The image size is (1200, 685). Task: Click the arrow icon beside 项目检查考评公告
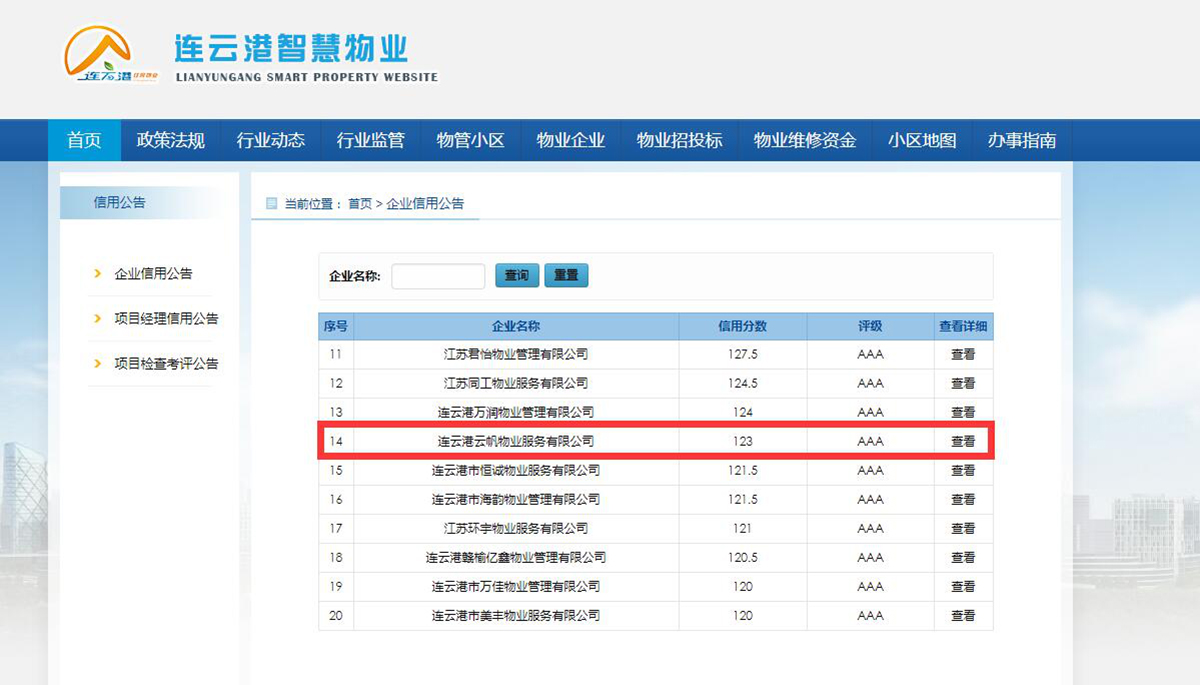[97, 363]
